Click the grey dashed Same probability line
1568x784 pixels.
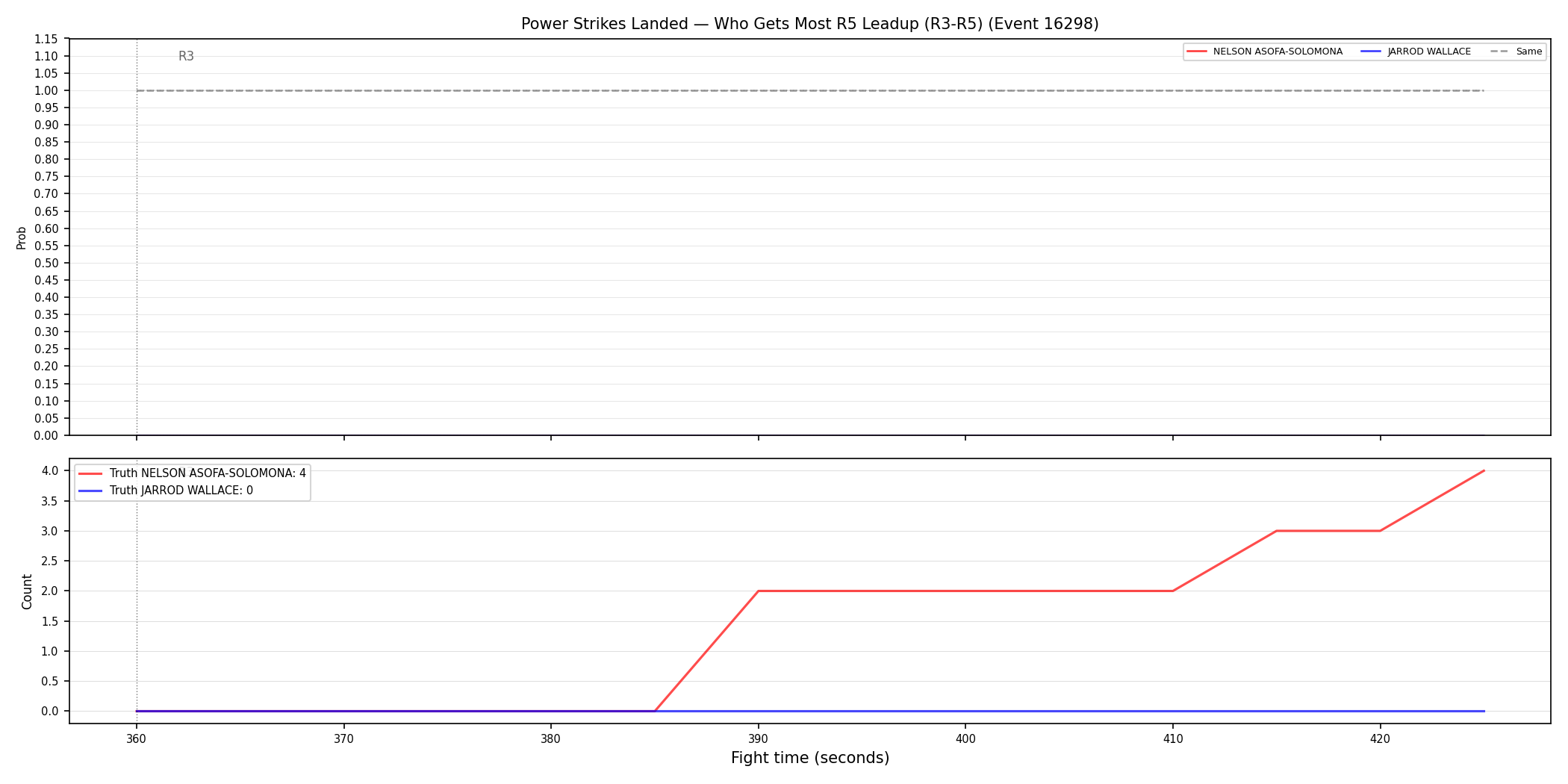810,90
